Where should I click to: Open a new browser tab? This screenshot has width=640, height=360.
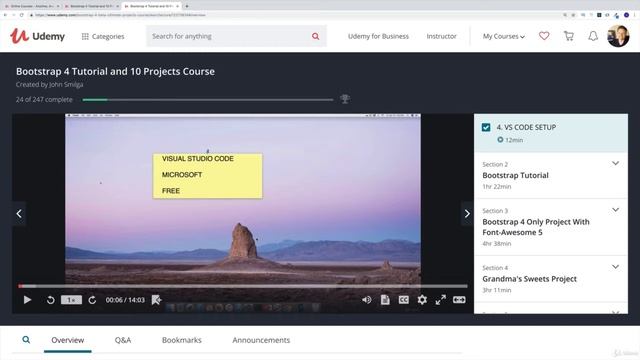187,6
